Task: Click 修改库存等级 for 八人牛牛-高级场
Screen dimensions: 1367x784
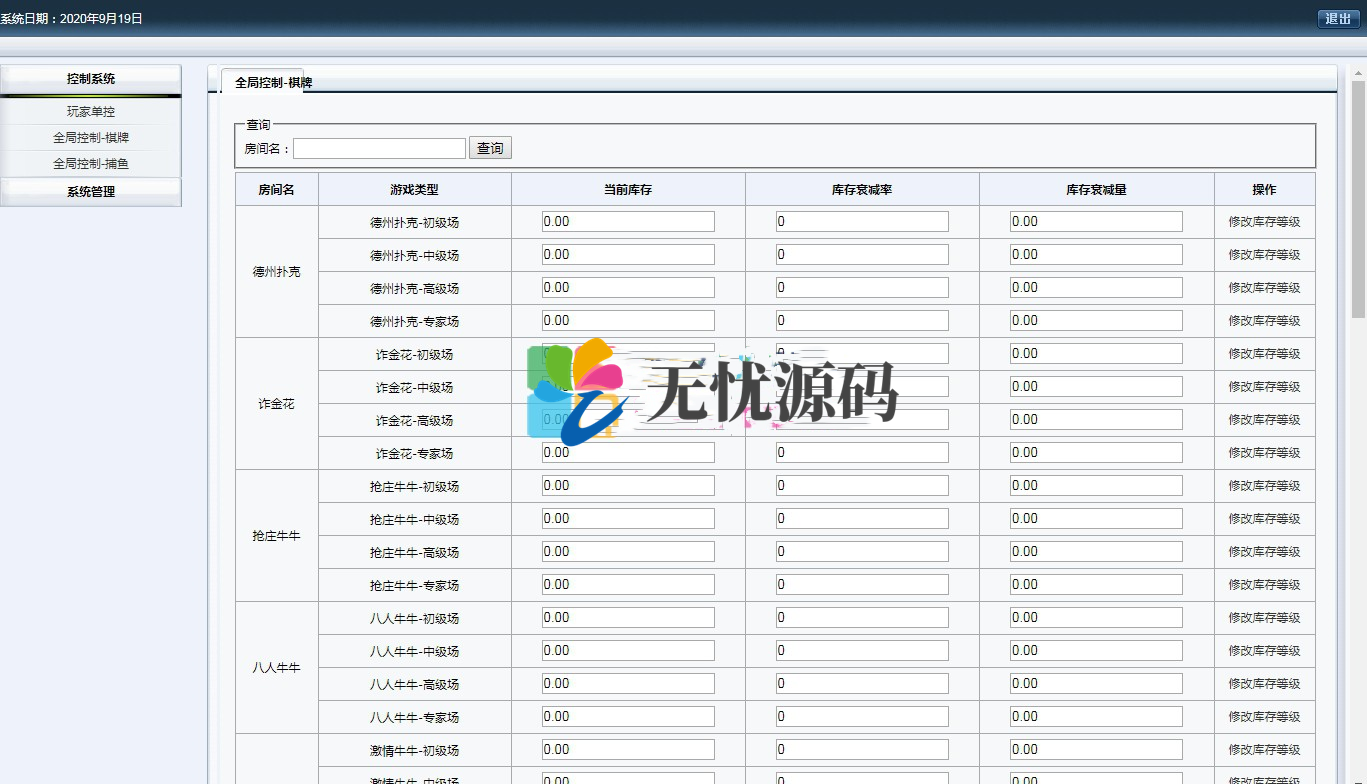Action: (x=1264, y=683)
